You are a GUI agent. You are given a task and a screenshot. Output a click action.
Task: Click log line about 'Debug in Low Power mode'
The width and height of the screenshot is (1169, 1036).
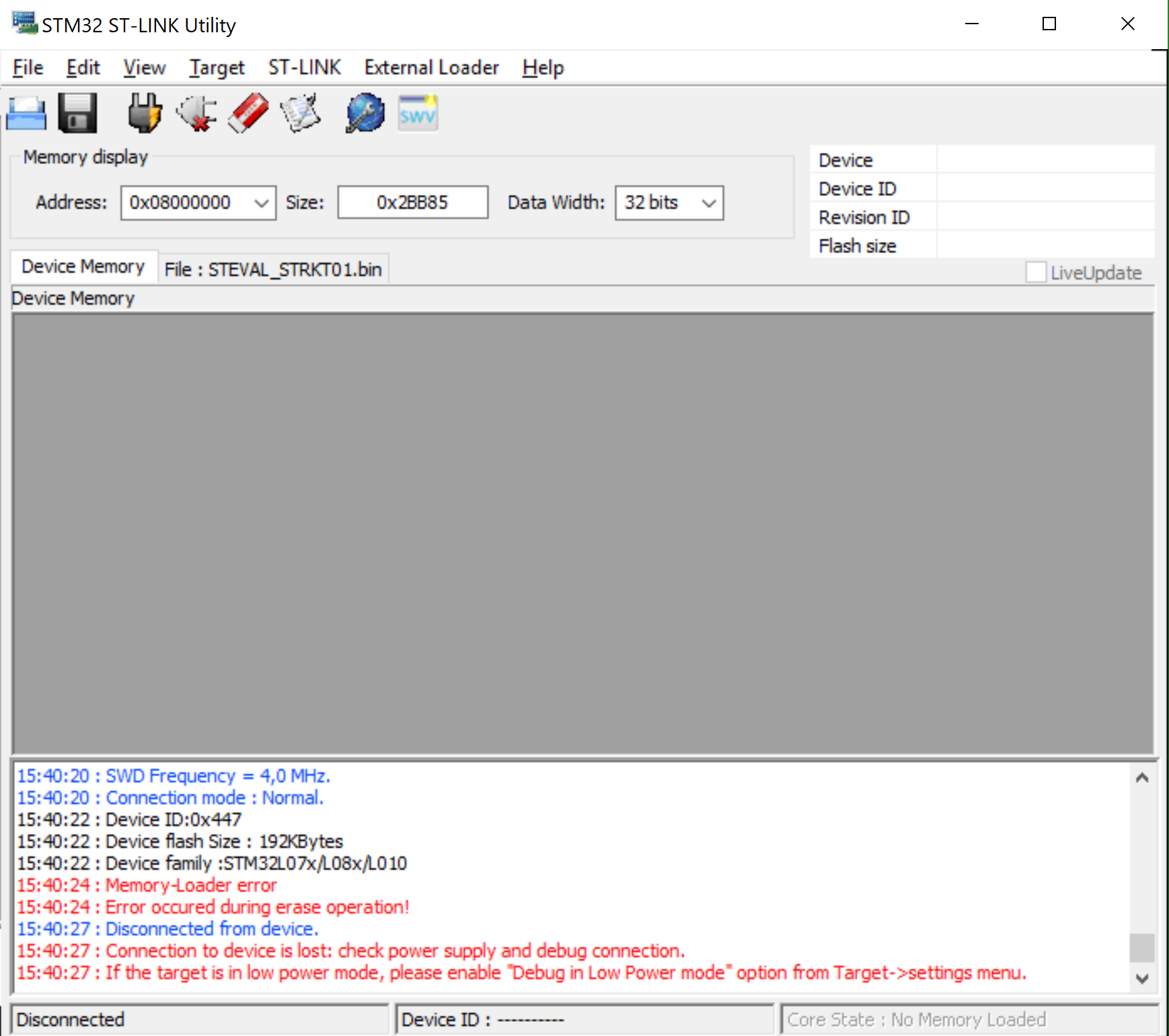(x=521, y=973)
